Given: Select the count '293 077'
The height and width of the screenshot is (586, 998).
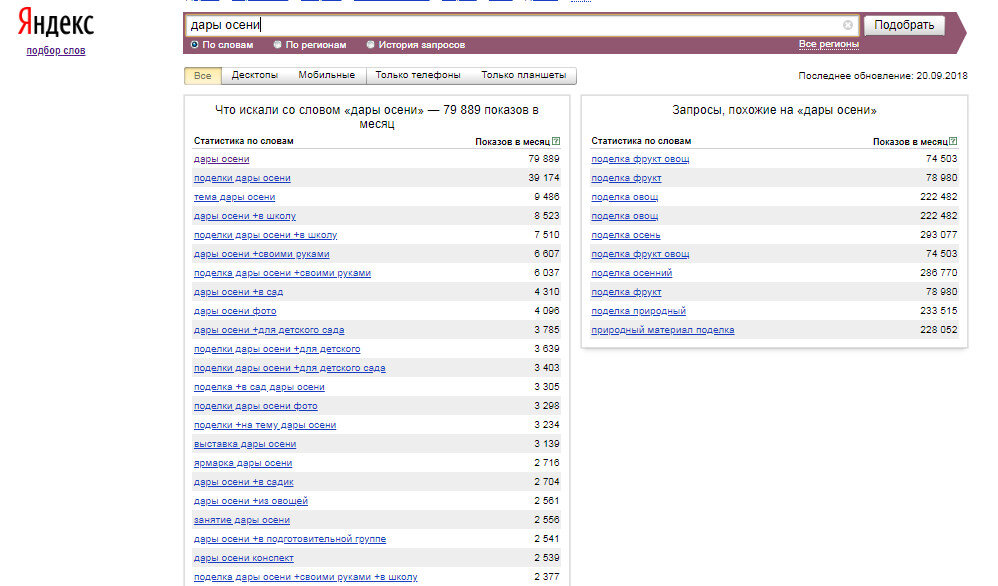Looking at the screenshot, I should [x=938, y=235].
